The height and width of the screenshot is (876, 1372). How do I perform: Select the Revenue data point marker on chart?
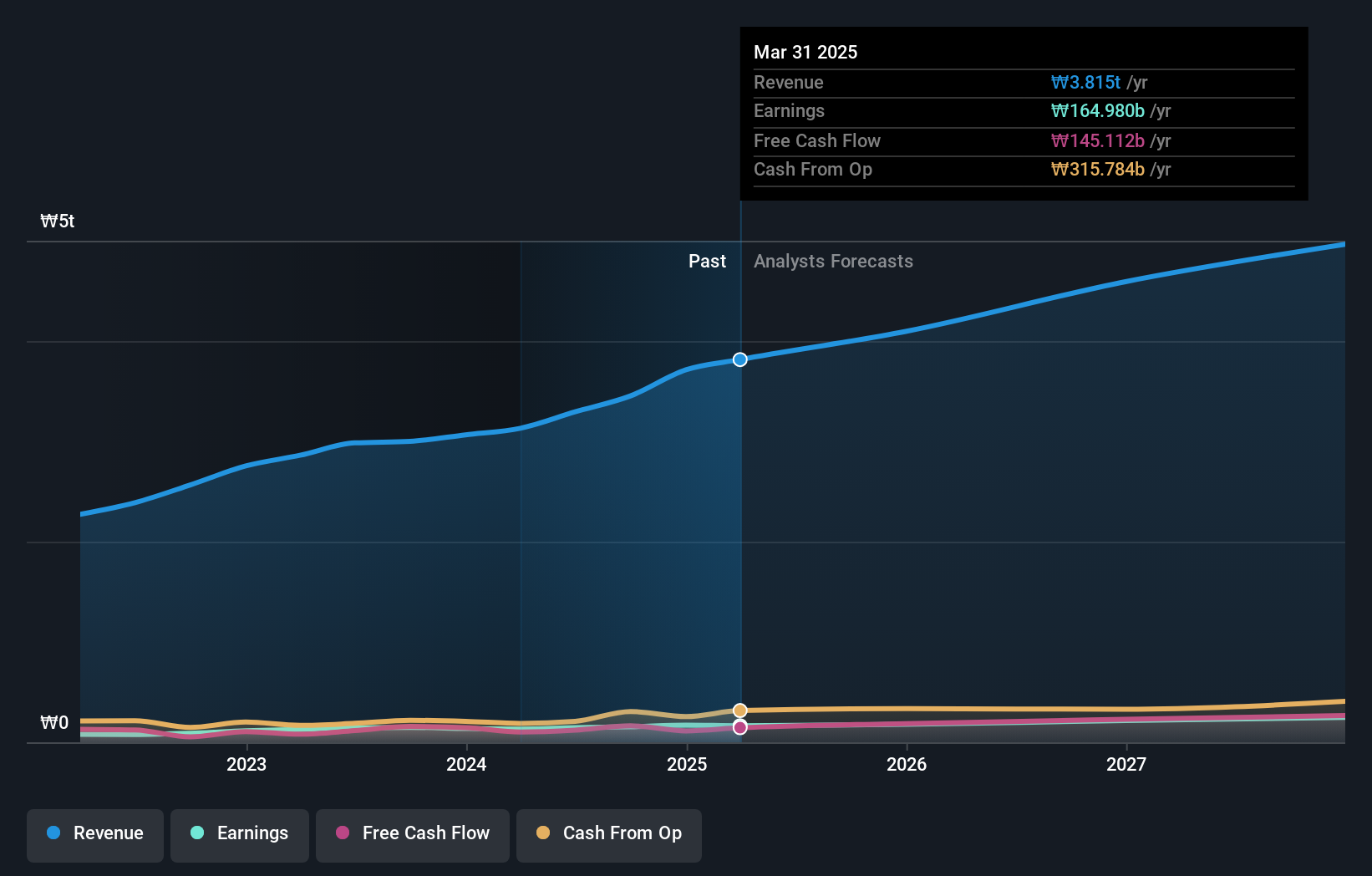739,359
